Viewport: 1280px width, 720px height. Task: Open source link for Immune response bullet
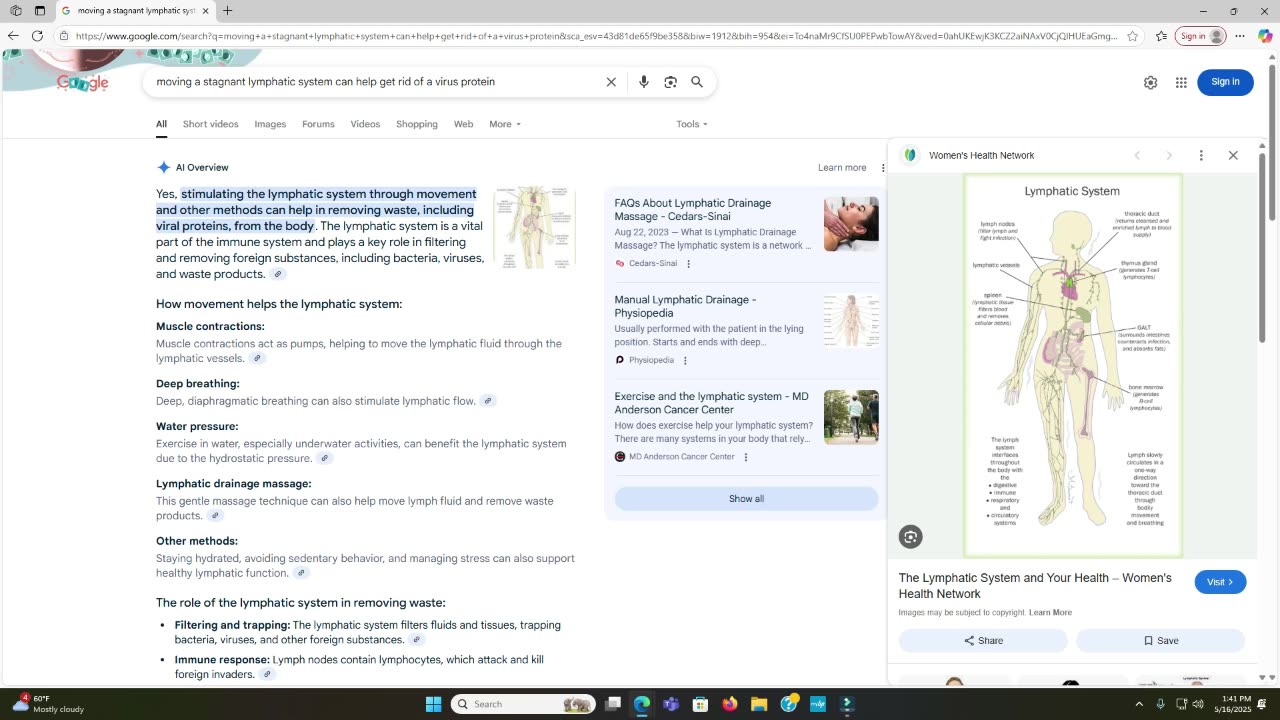click(x=267, y=675)
